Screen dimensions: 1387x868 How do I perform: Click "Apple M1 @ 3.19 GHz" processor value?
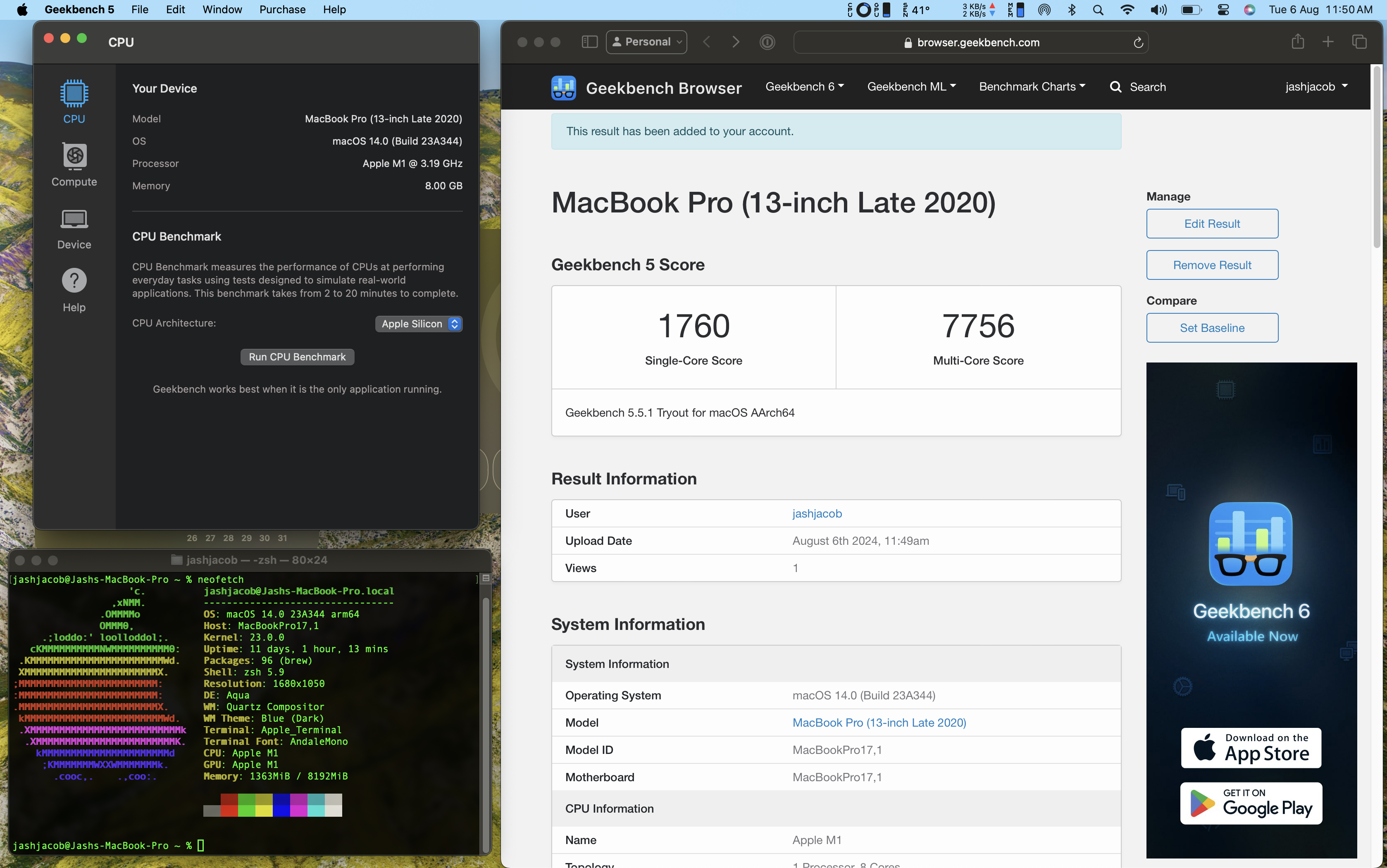point(412,164)
